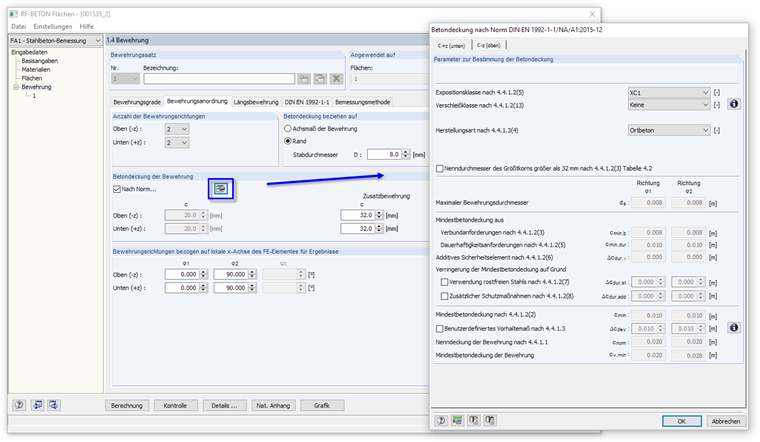Select Materialien in navigation tree
The width and height of the screenshot is (760, 442).
pos(36,70)
